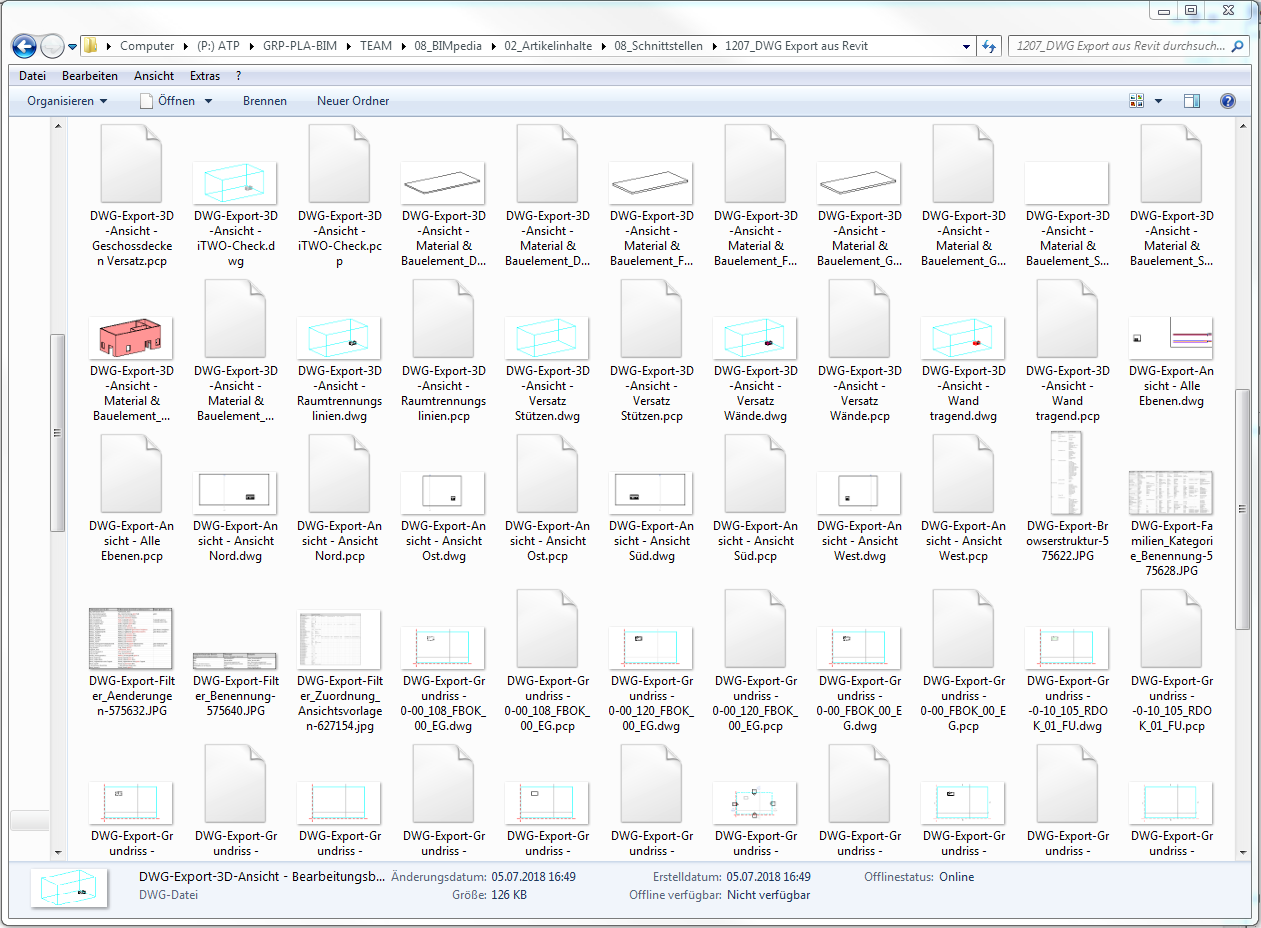Click the folder icon in the address bar
The image size is (1261, 928).
pos(89,45)
